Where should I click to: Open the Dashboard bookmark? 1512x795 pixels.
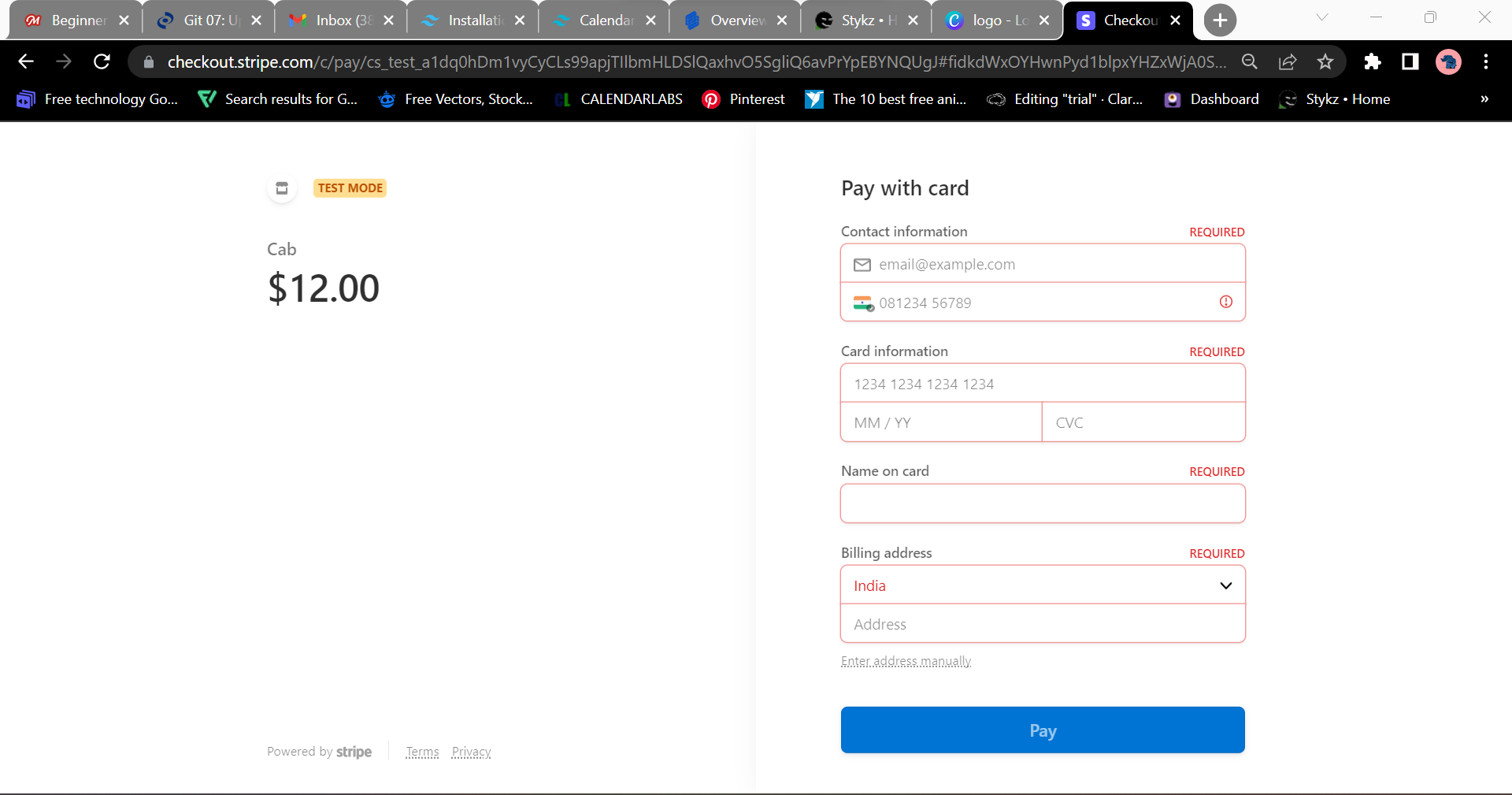pyautogui.click(x=1211, y=99)
